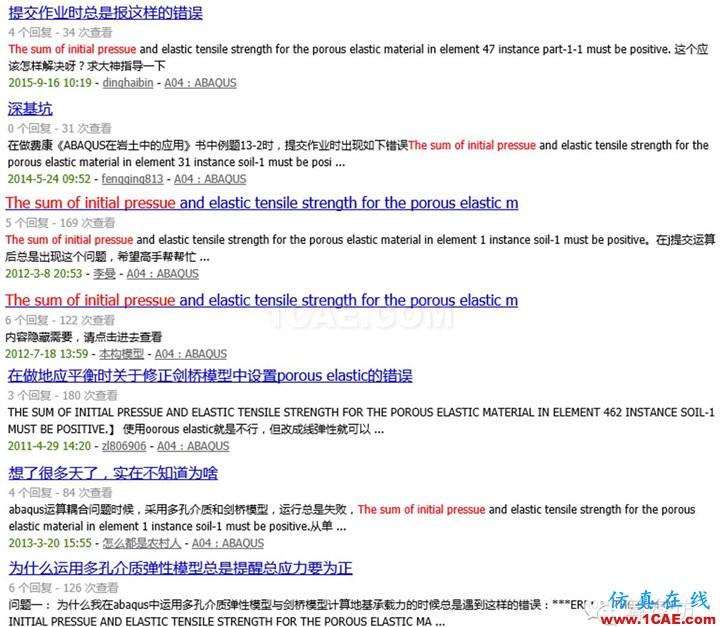Screen dimensions: 720x627
Task: Click the '0 个回复 - 31 次查看' stats text
Action: pos(59,129)
